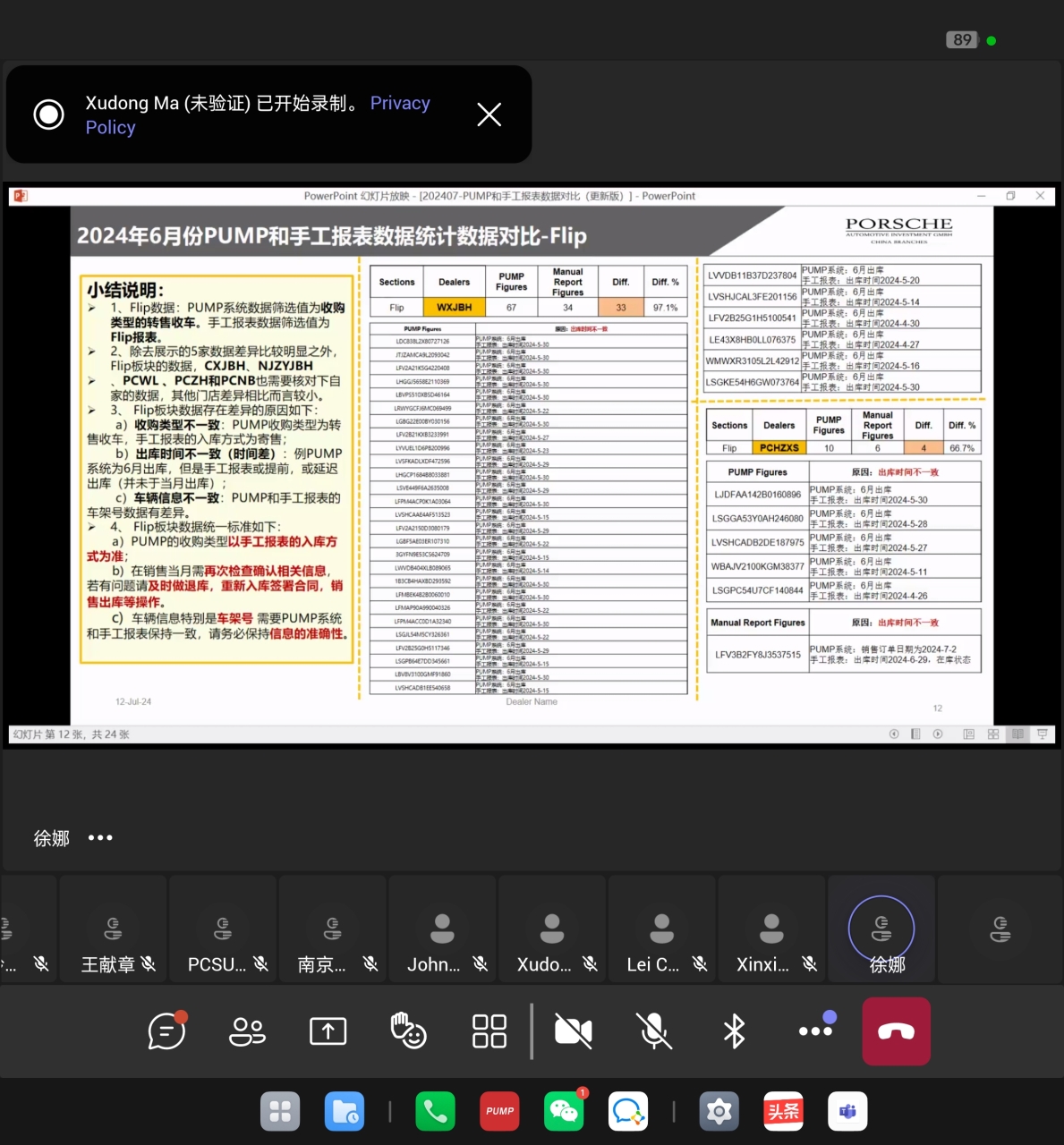Viewport: 1064px width, 1145px height.
Task: Open more meeting actions menu
Action: (816, 1030)
